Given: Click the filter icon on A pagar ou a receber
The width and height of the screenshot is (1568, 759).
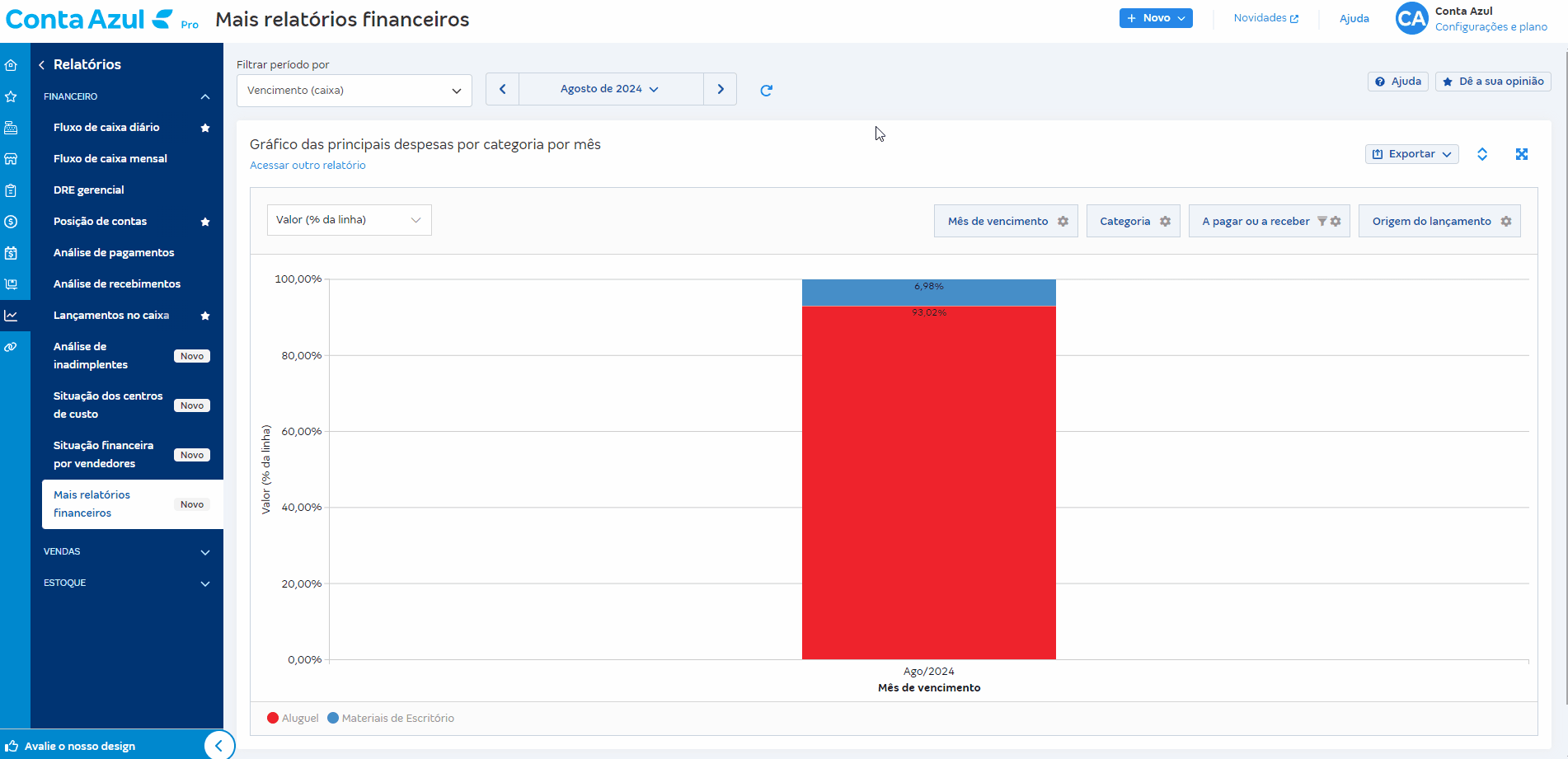Looking at the screenshot, I should point(1322,222).
